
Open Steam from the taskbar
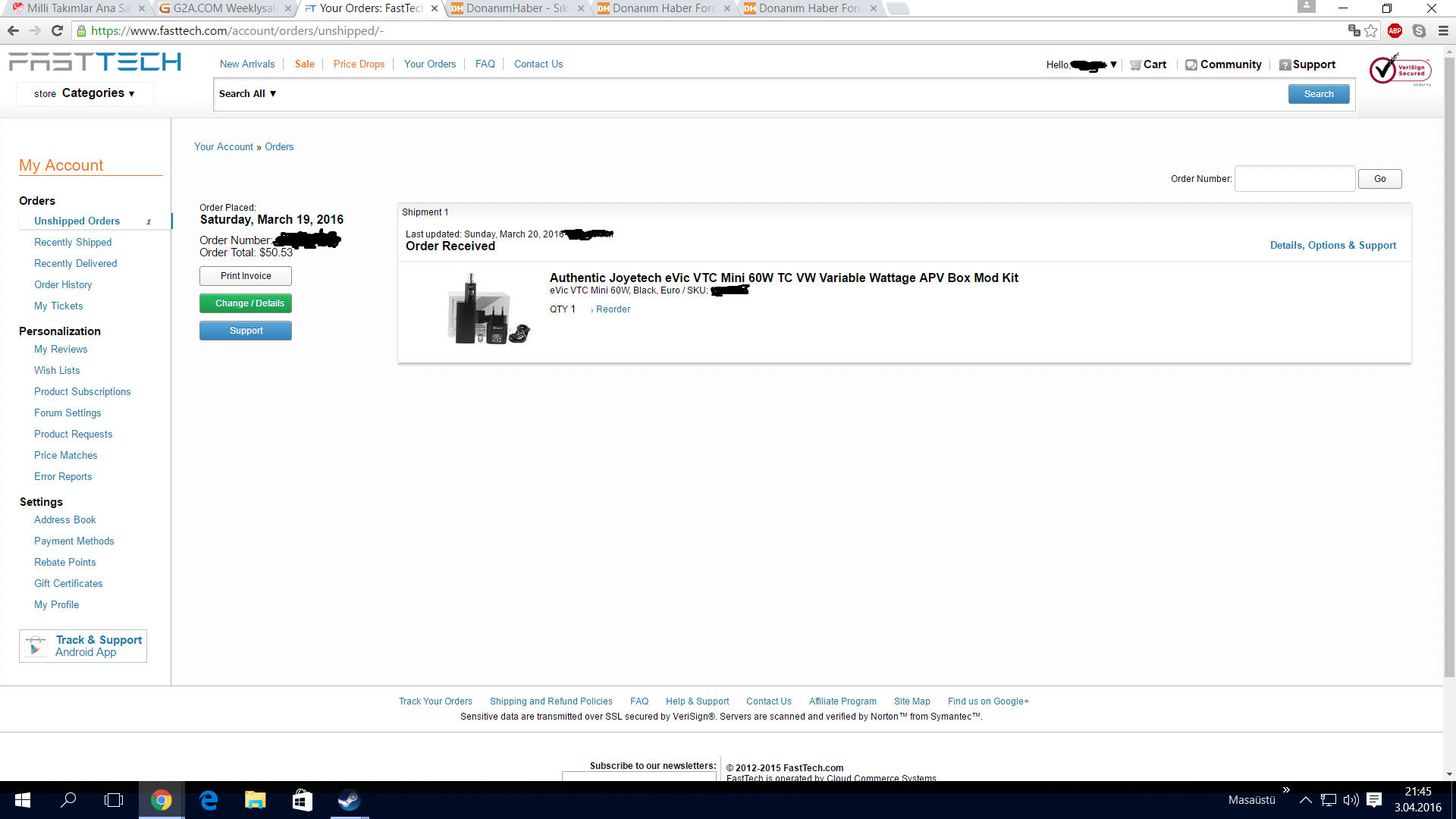349,800
